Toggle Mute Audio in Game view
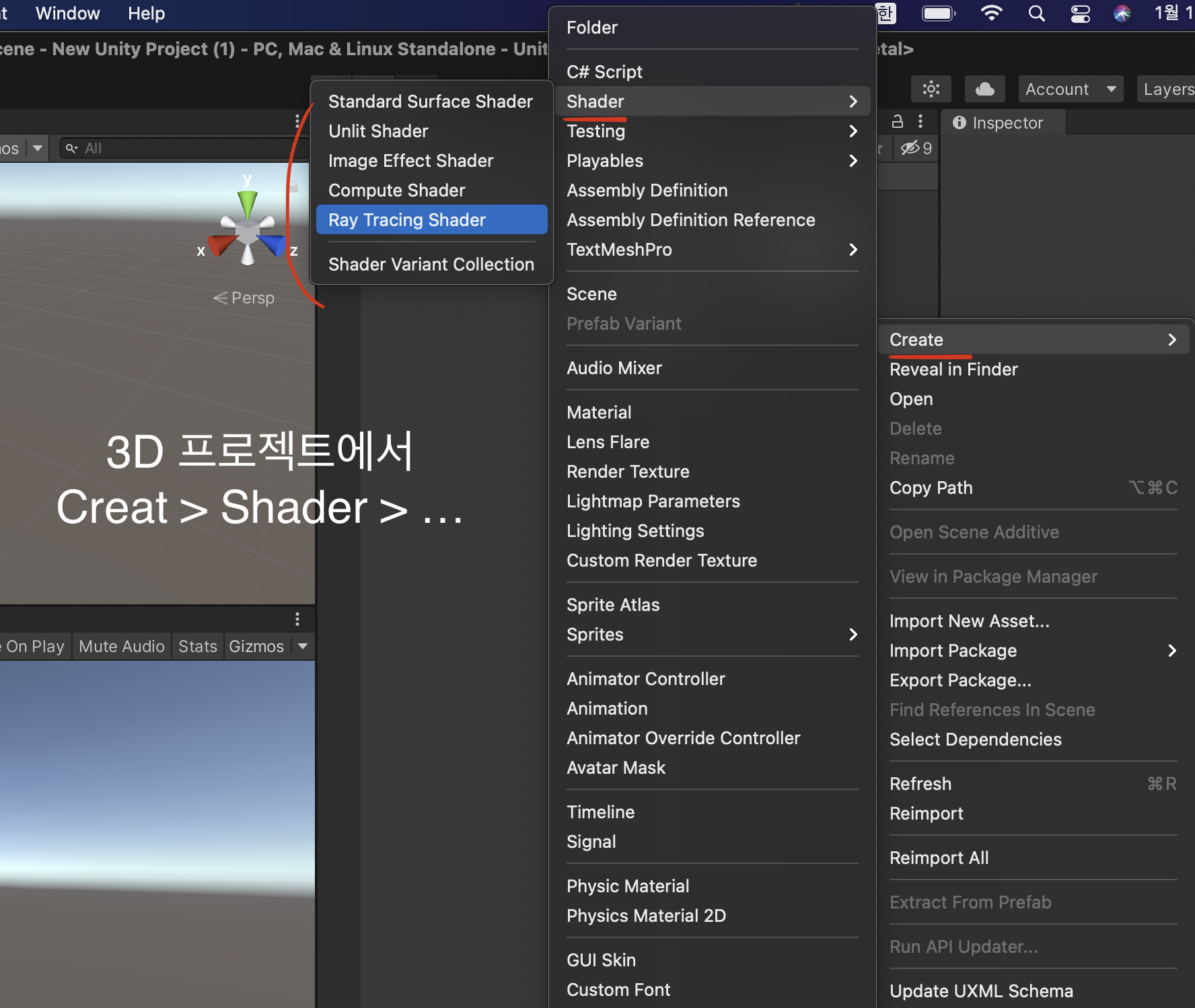The image size is (1195, 1008). tap(122, 646)
